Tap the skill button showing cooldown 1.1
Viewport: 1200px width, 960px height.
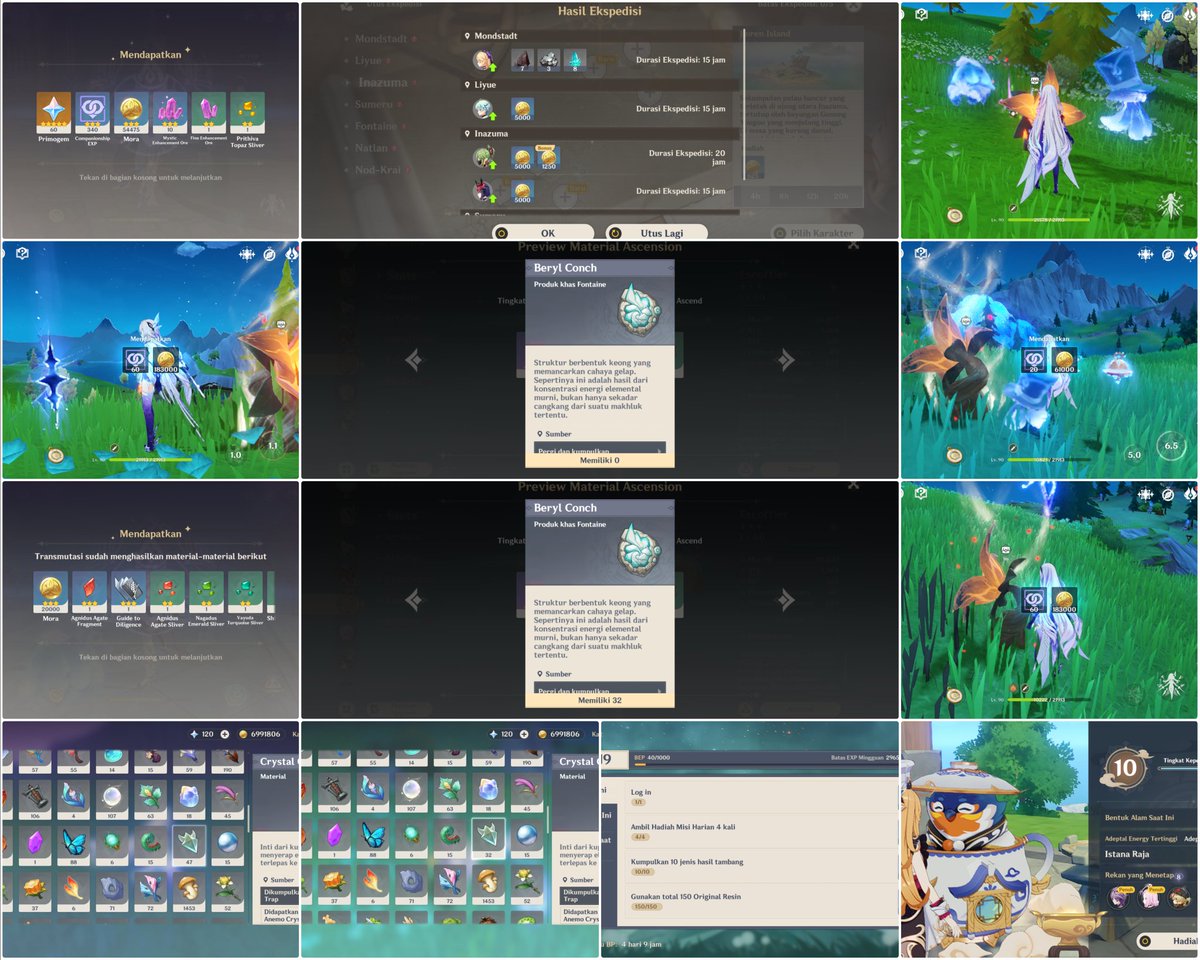[274, 446]
